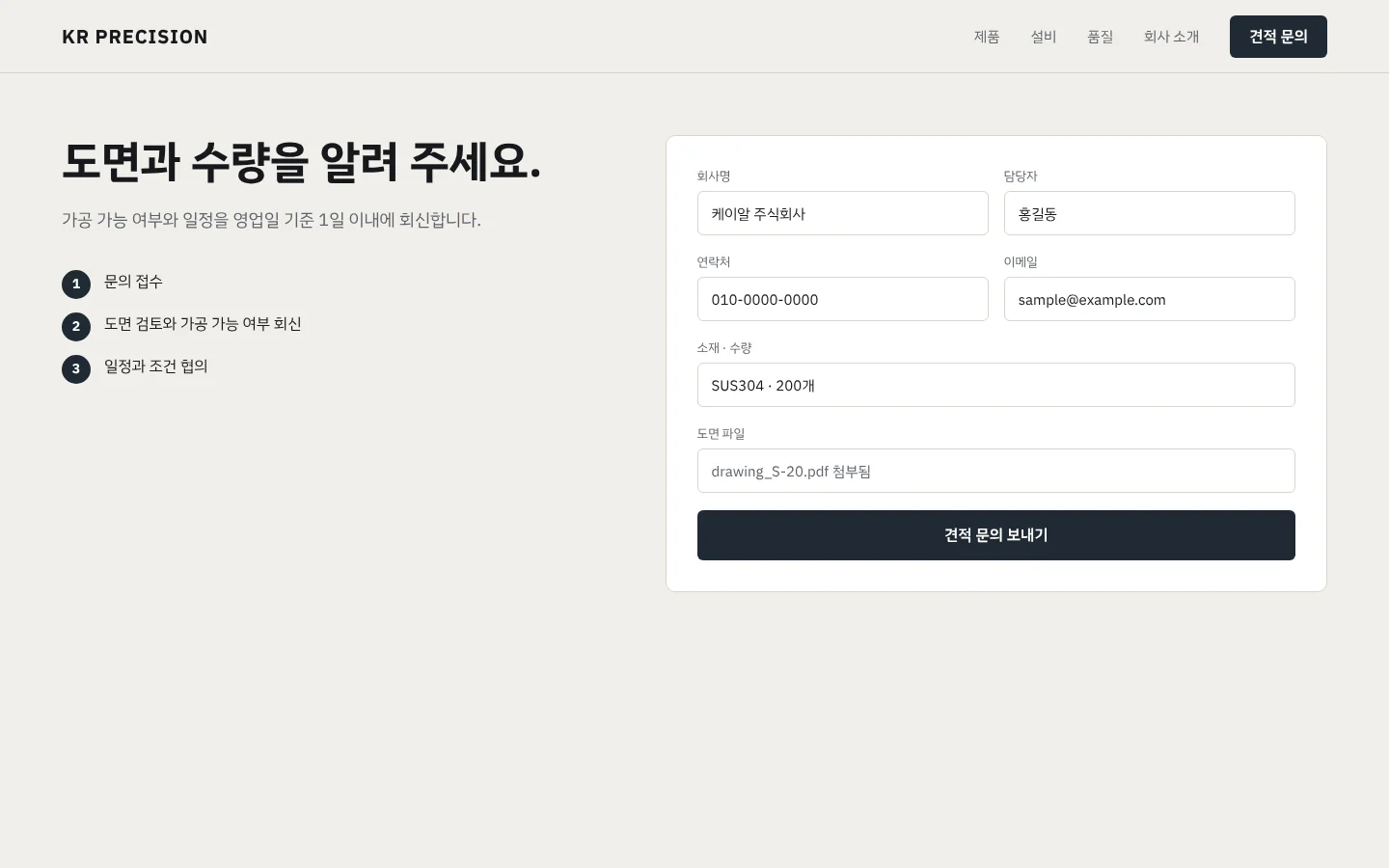Select the 연락처 phone field

843,299
